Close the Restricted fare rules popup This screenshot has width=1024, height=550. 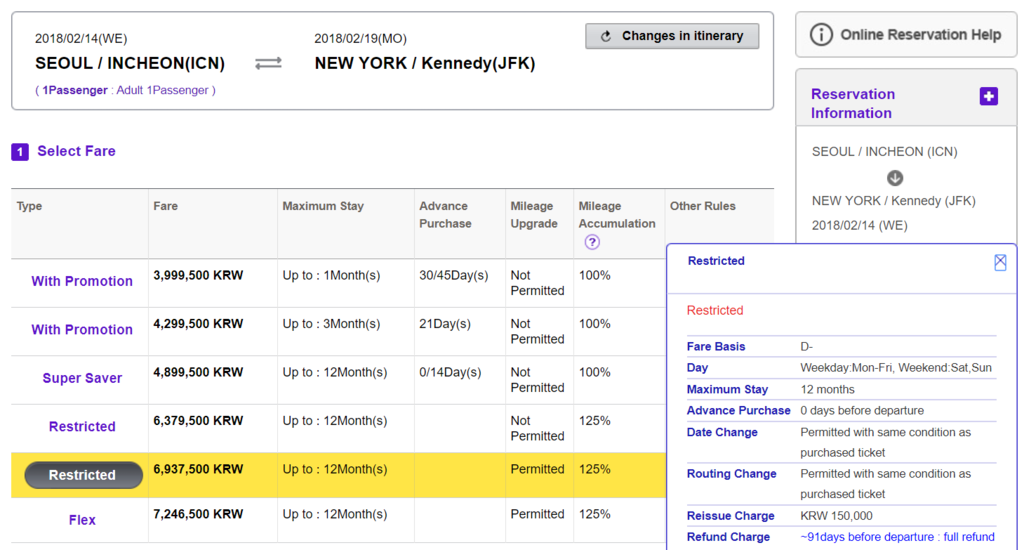pyautogui.click(x=1000, y=263)
